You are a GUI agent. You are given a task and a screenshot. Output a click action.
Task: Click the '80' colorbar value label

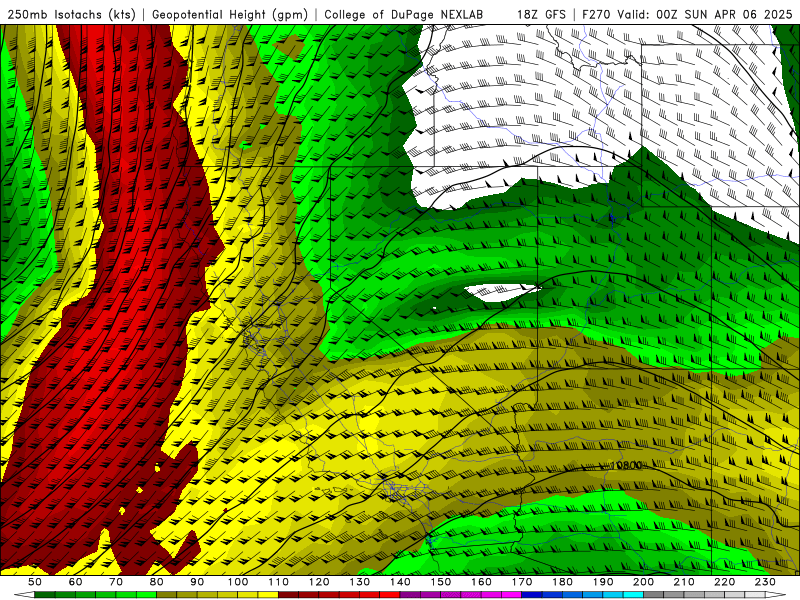click(x=156, y=582)
